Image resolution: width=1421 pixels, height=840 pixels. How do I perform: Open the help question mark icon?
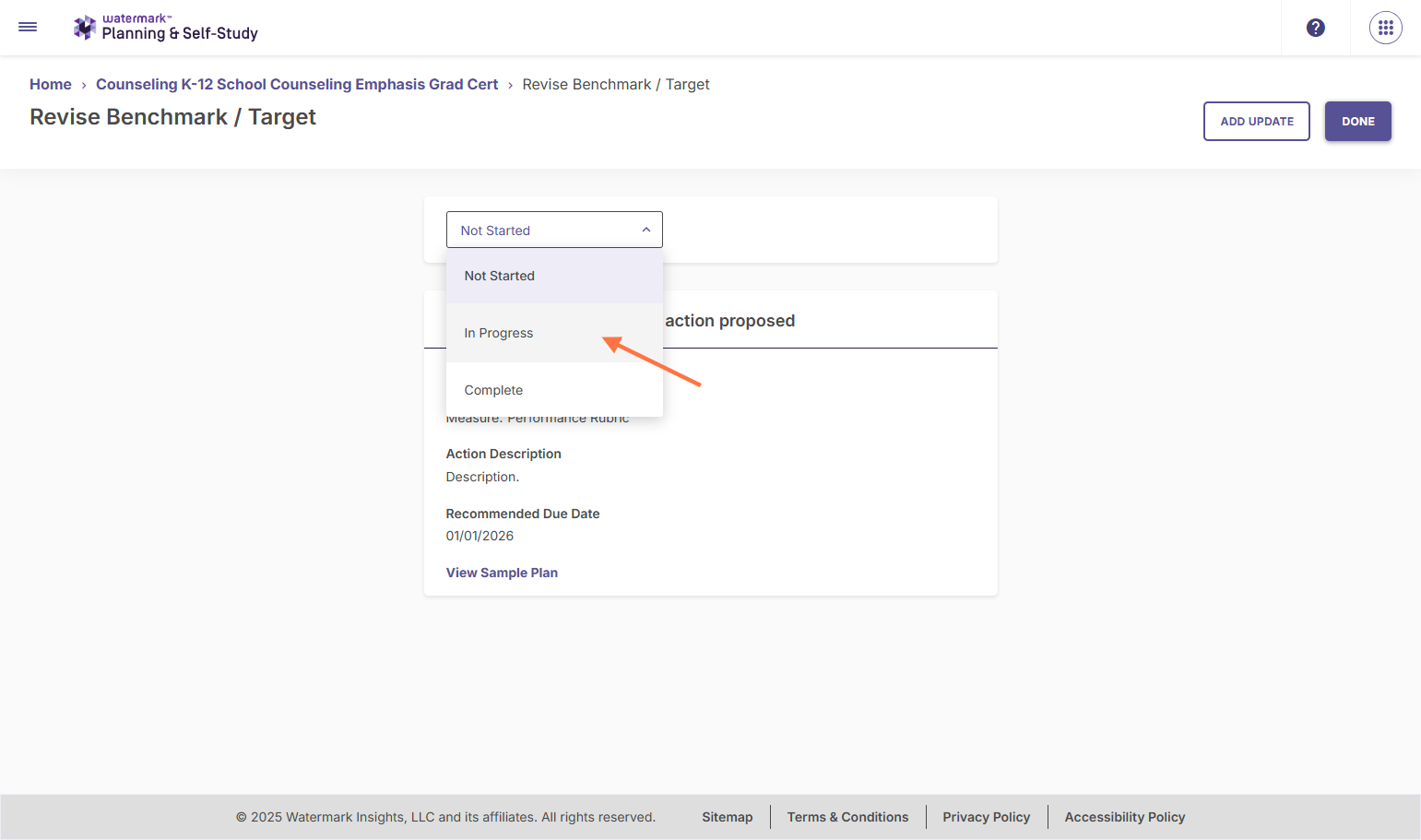click(1316, 28)
